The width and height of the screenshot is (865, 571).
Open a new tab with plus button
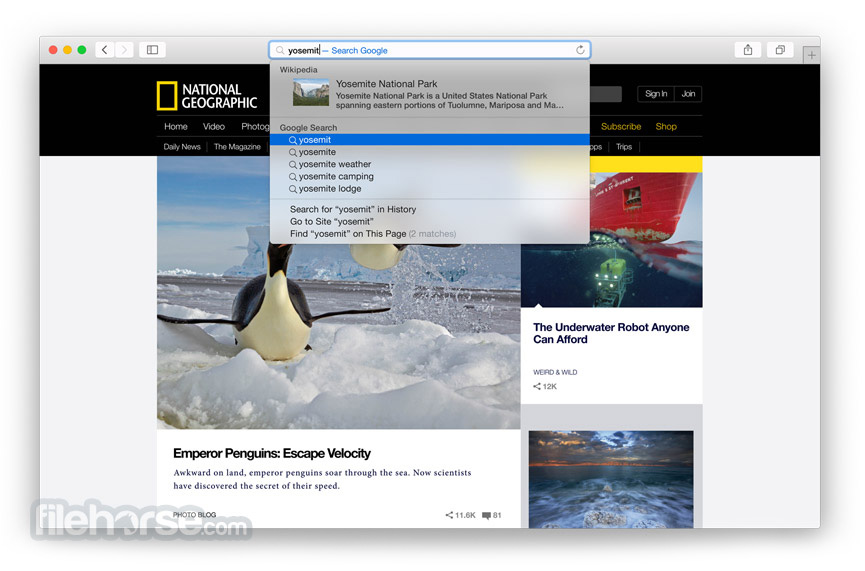[811, 55]
